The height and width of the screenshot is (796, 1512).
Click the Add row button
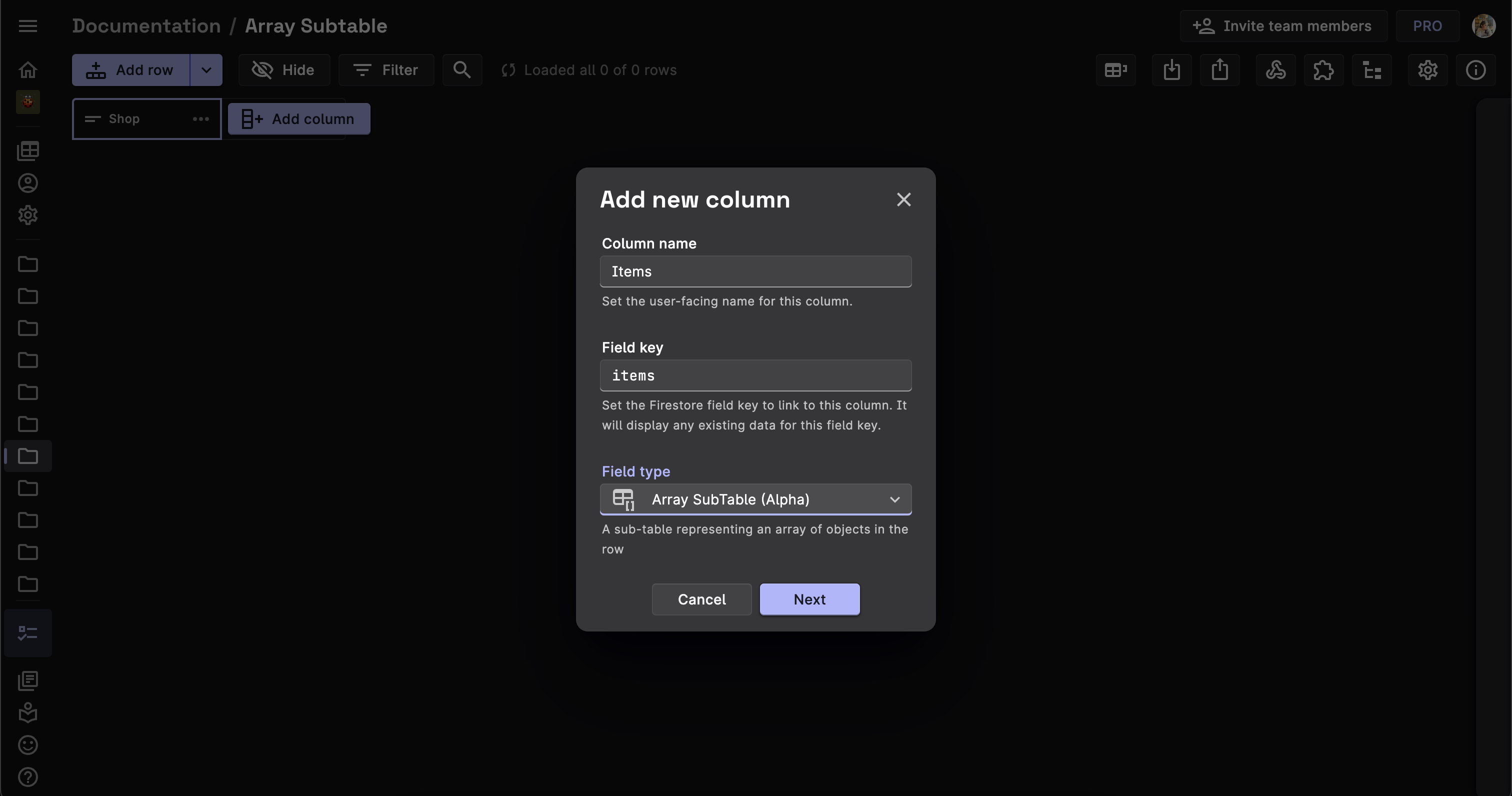pyautogui.click(x=131, y=70)
